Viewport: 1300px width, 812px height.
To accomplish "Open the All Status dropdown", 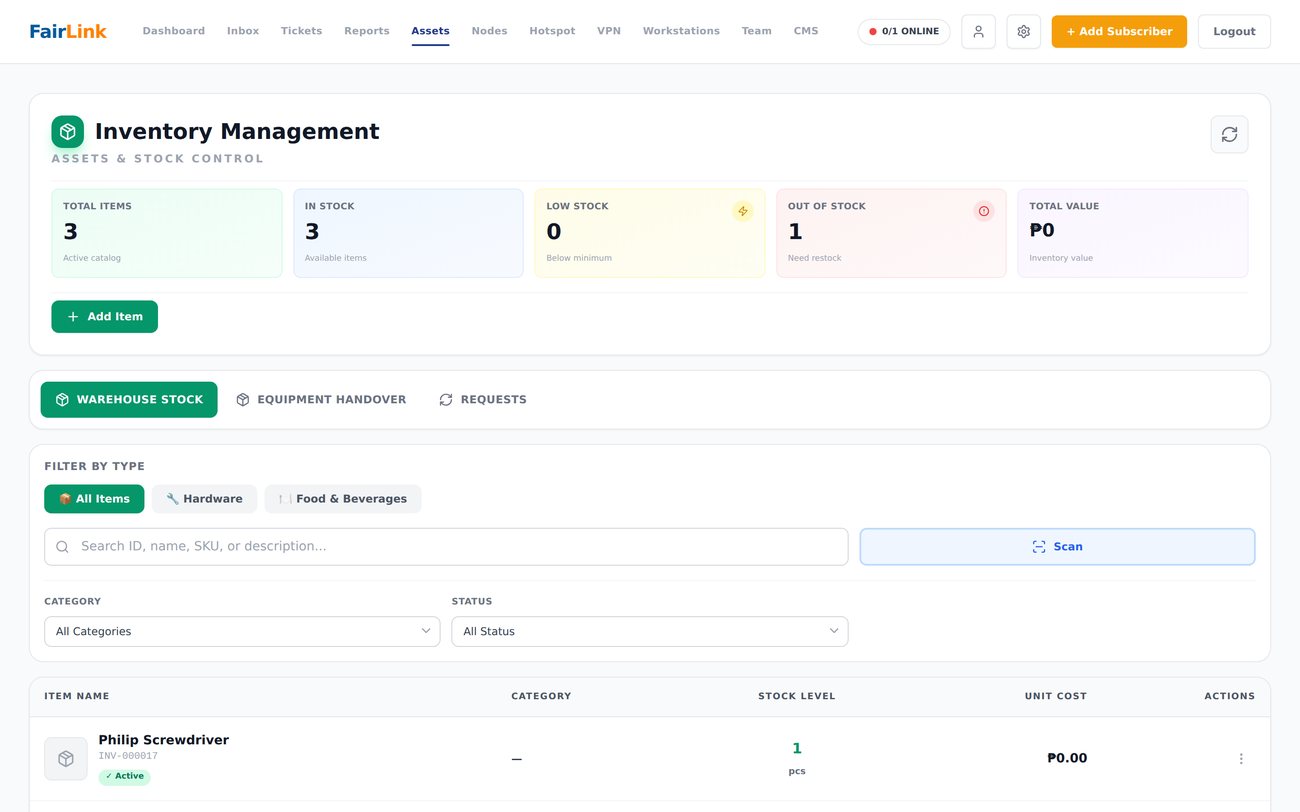I will (x=650, y=632).
